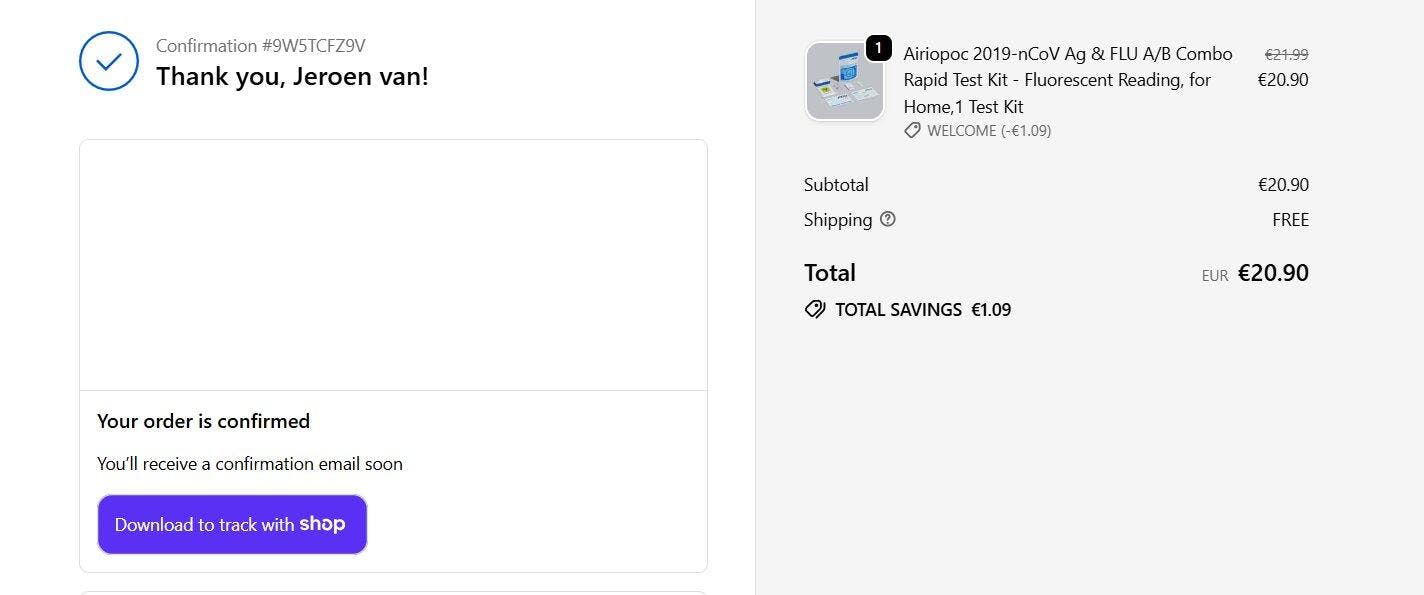Click the WELCOME (-€1.09) discount code
This screenshot has width=1424, height=595.
tap(988, 131)
